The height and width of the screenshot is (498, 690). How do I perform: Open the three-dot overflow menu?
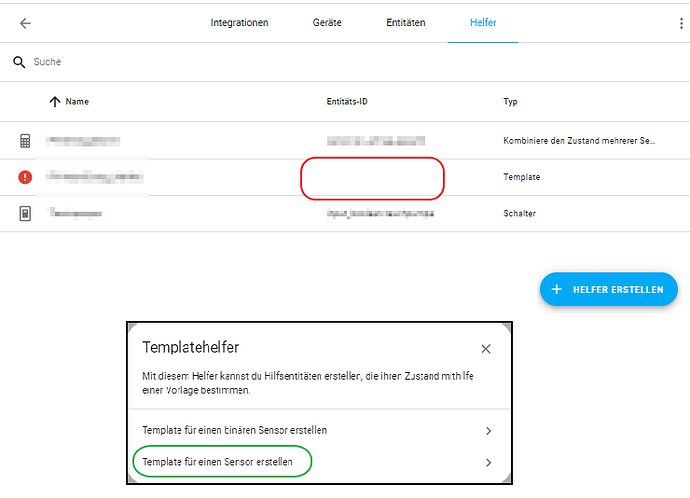[x=681, y=23]
